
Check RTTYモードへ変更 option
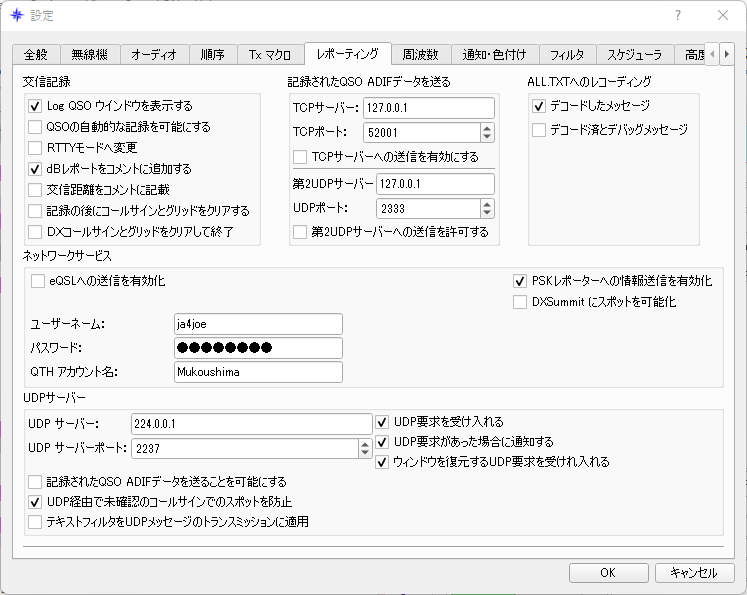(x=35, y=148)
